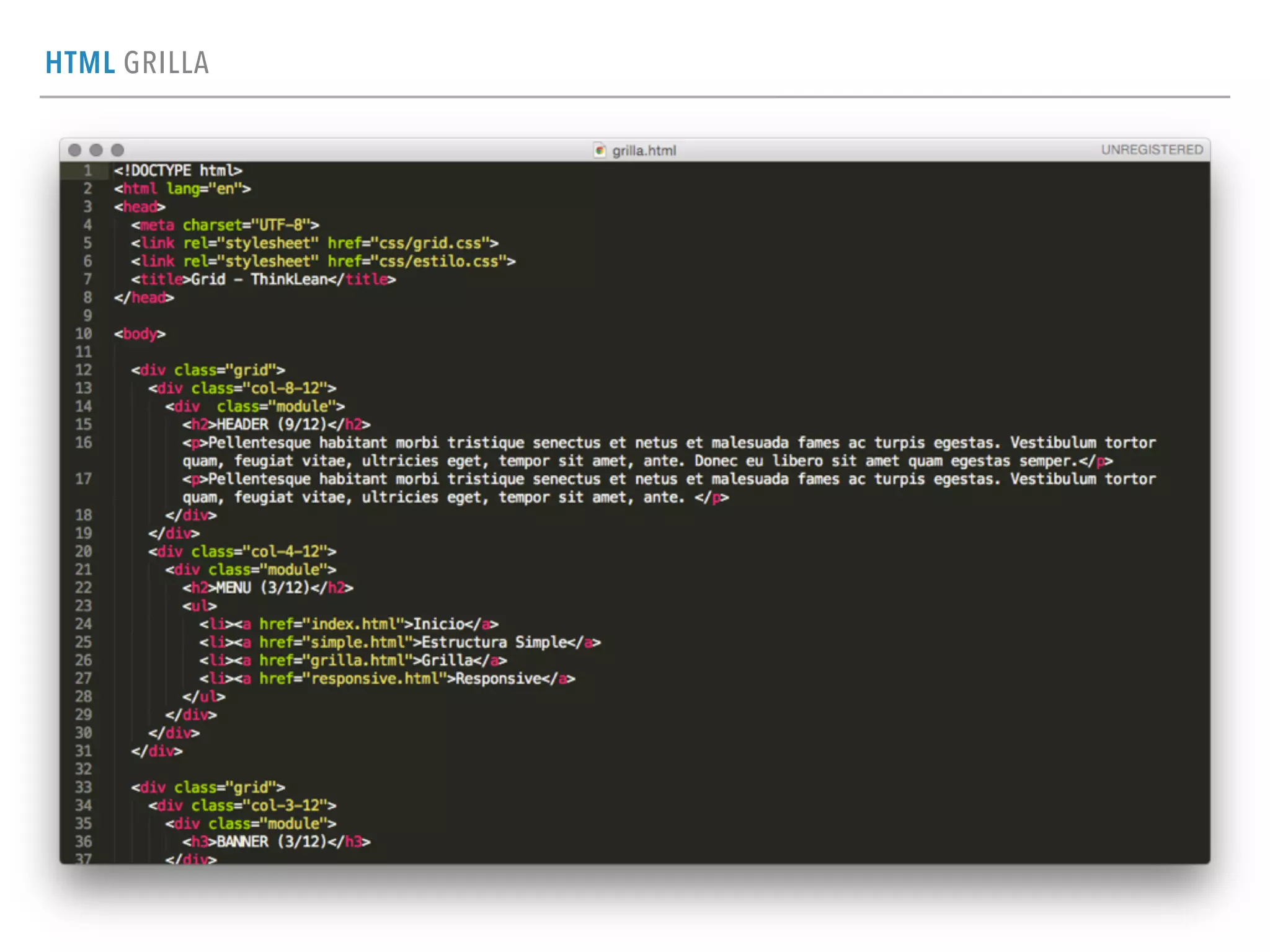Minimize the editor using the middle gray dot
The image size is (1270, 952).
(96, 150)
